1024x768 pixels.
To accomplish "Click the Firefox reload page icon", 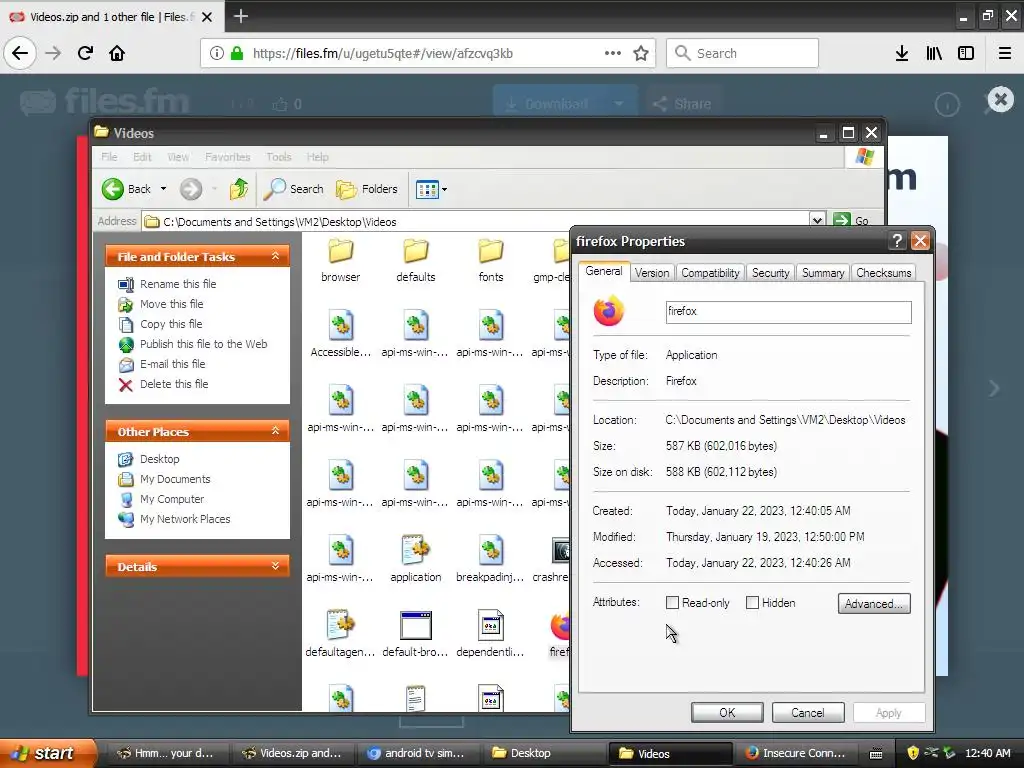I will point(85,53).
